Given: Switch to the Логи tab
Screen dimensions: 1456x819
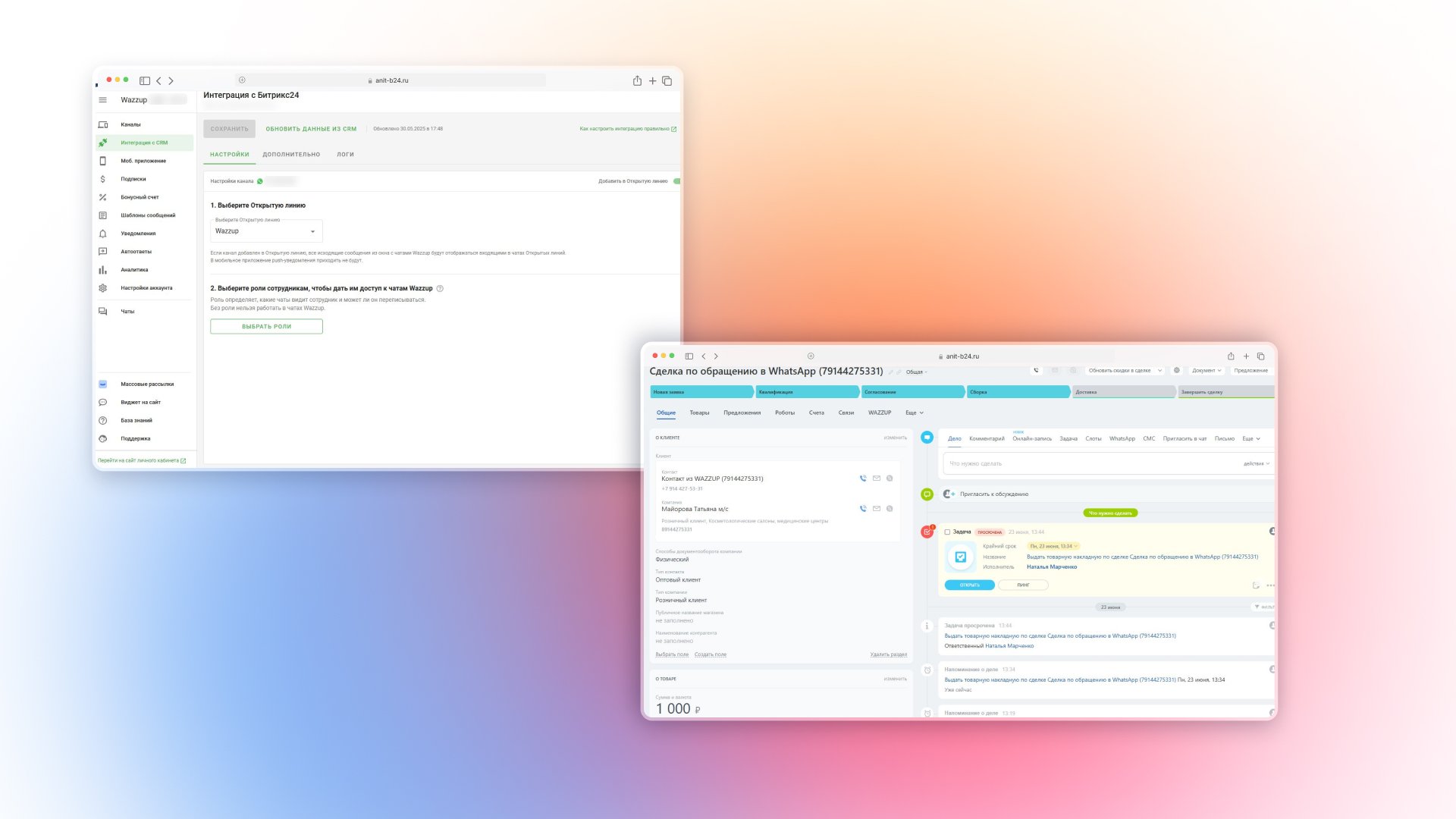Looking at the screenshot, I should tap(345, 155).
